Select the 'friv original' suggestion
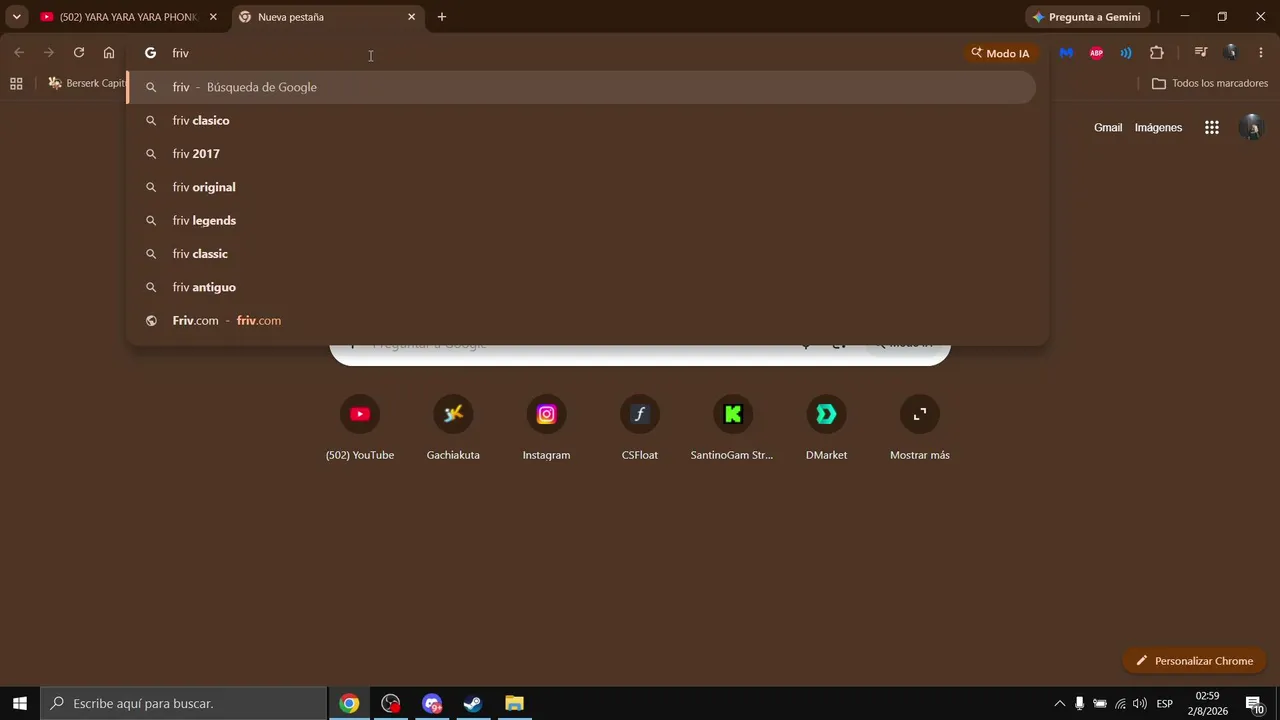Viewport: 1280px width, 720px height. pos(582,187)
